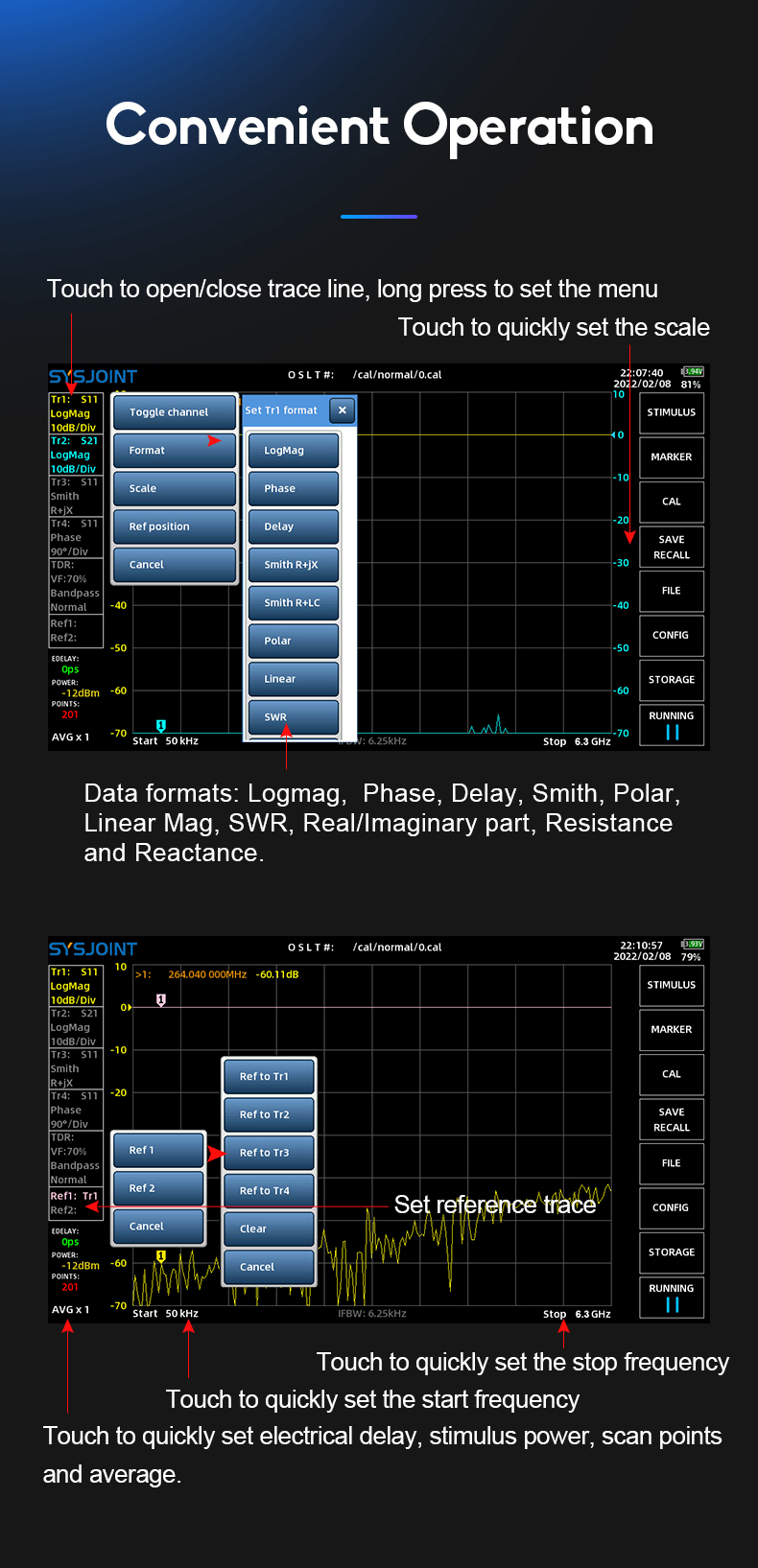Choose the SWR data format
This screenshot has height=1568, width=758.
coord(293,716)
